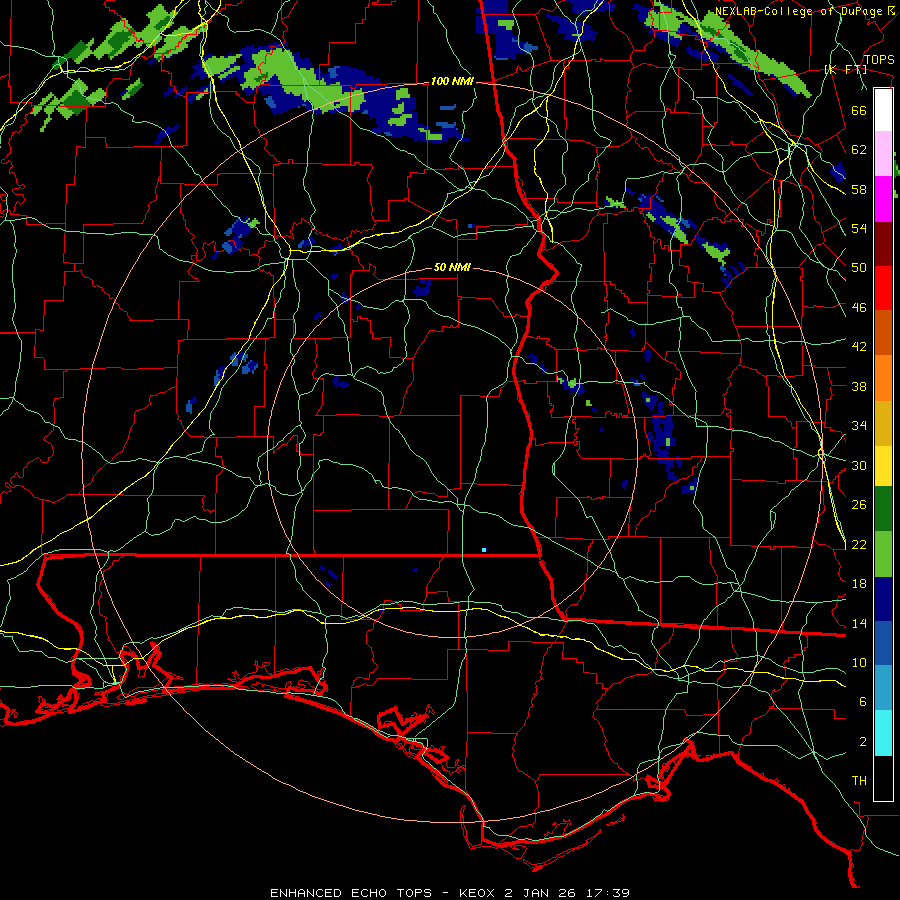Pick the 2 legend value
The image size is (900, 900).
(x=863, y=742)
